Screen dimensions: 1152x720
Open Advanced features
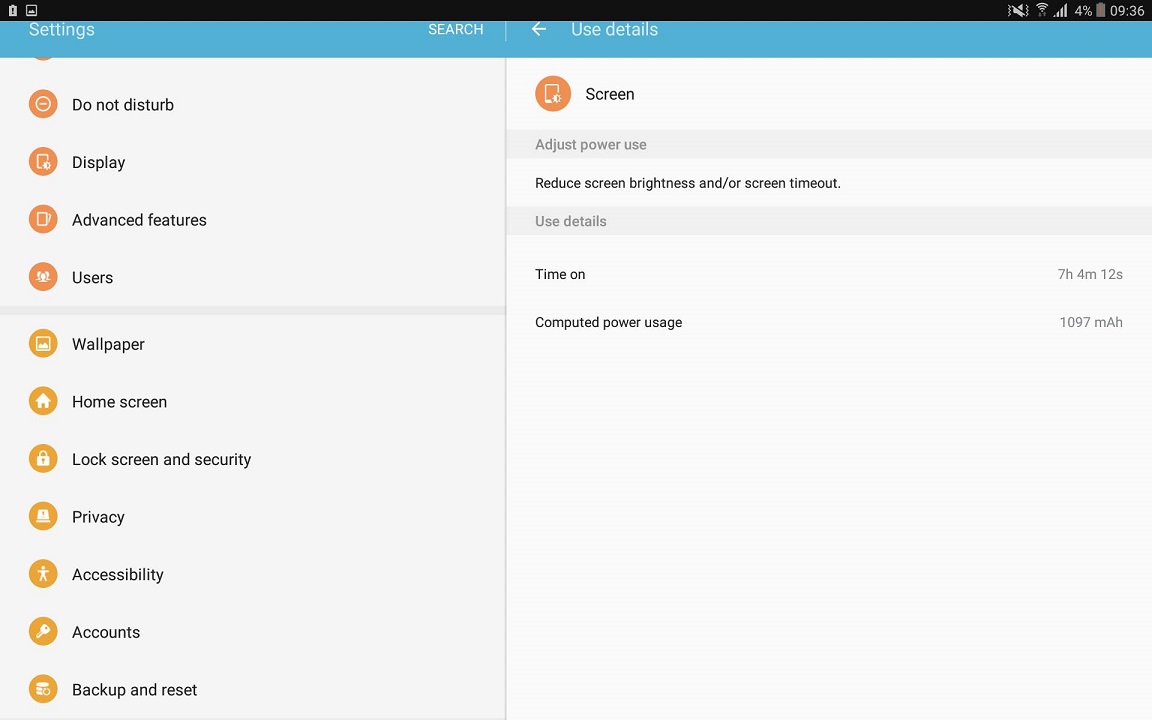(x=253, y=219)
